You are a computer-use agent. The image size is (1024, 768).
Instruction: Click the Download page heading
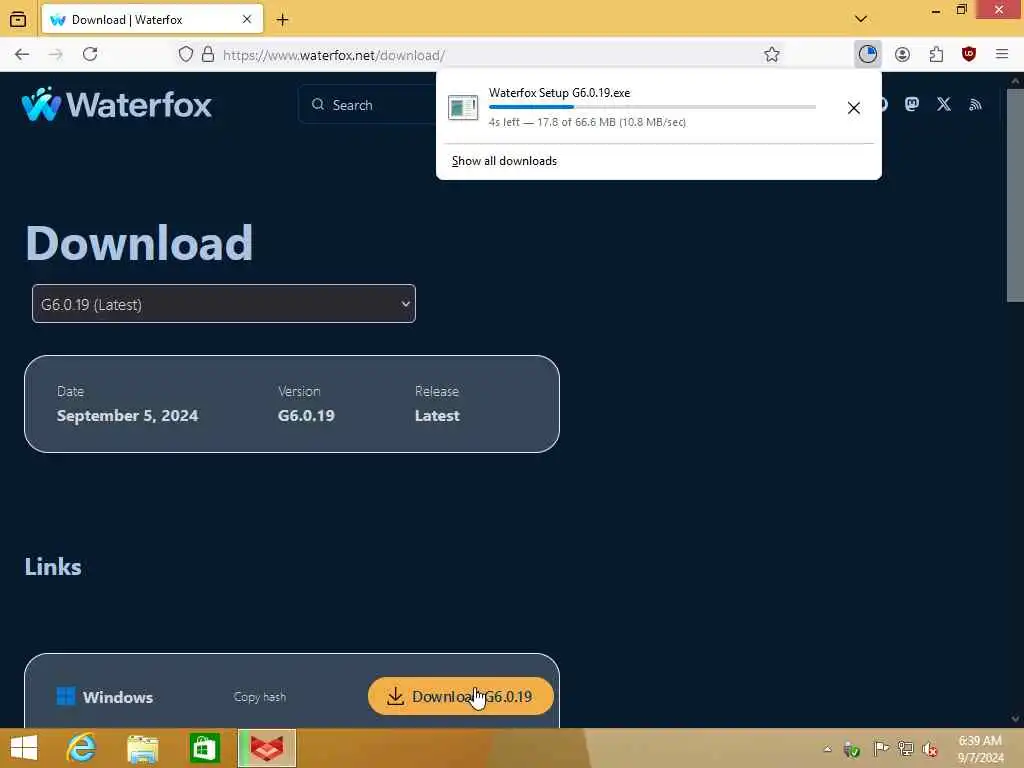click(x=139, y=242)
